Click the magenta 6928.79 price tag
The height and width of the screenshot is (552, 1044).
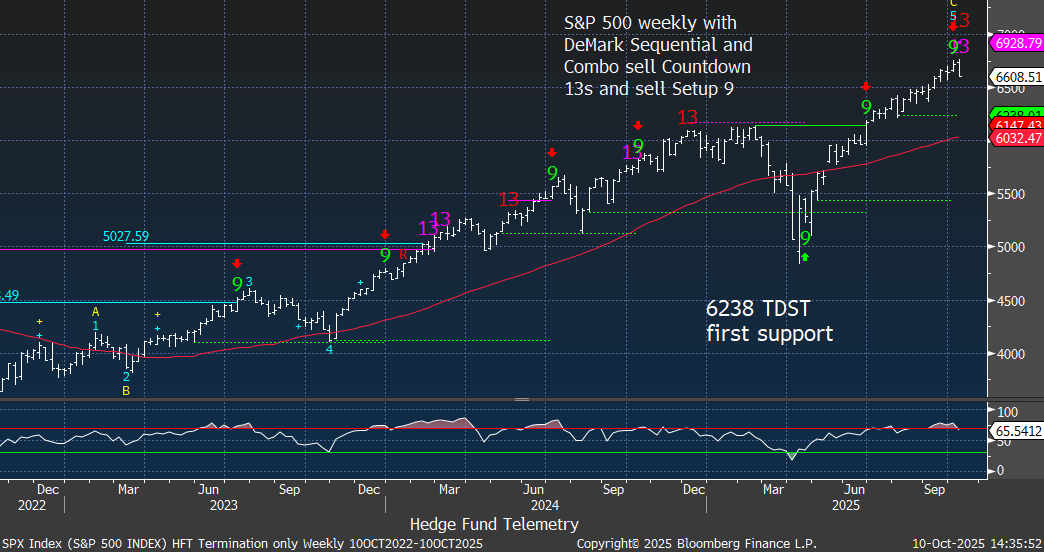pyautogui.click(x=1017, y=44)
